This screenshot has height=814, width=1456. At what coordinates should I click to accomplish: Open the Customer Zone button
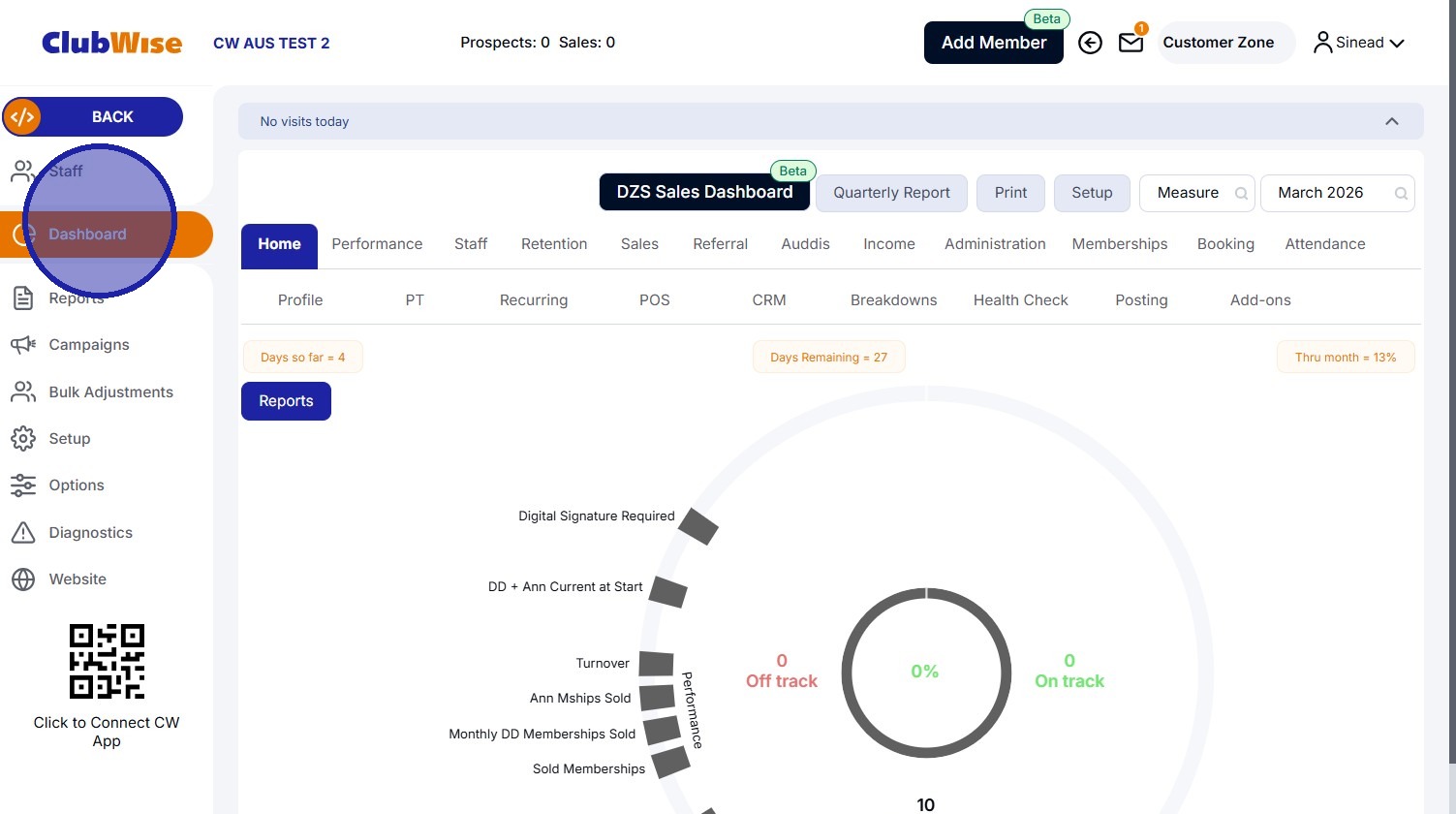(1225, 43)
